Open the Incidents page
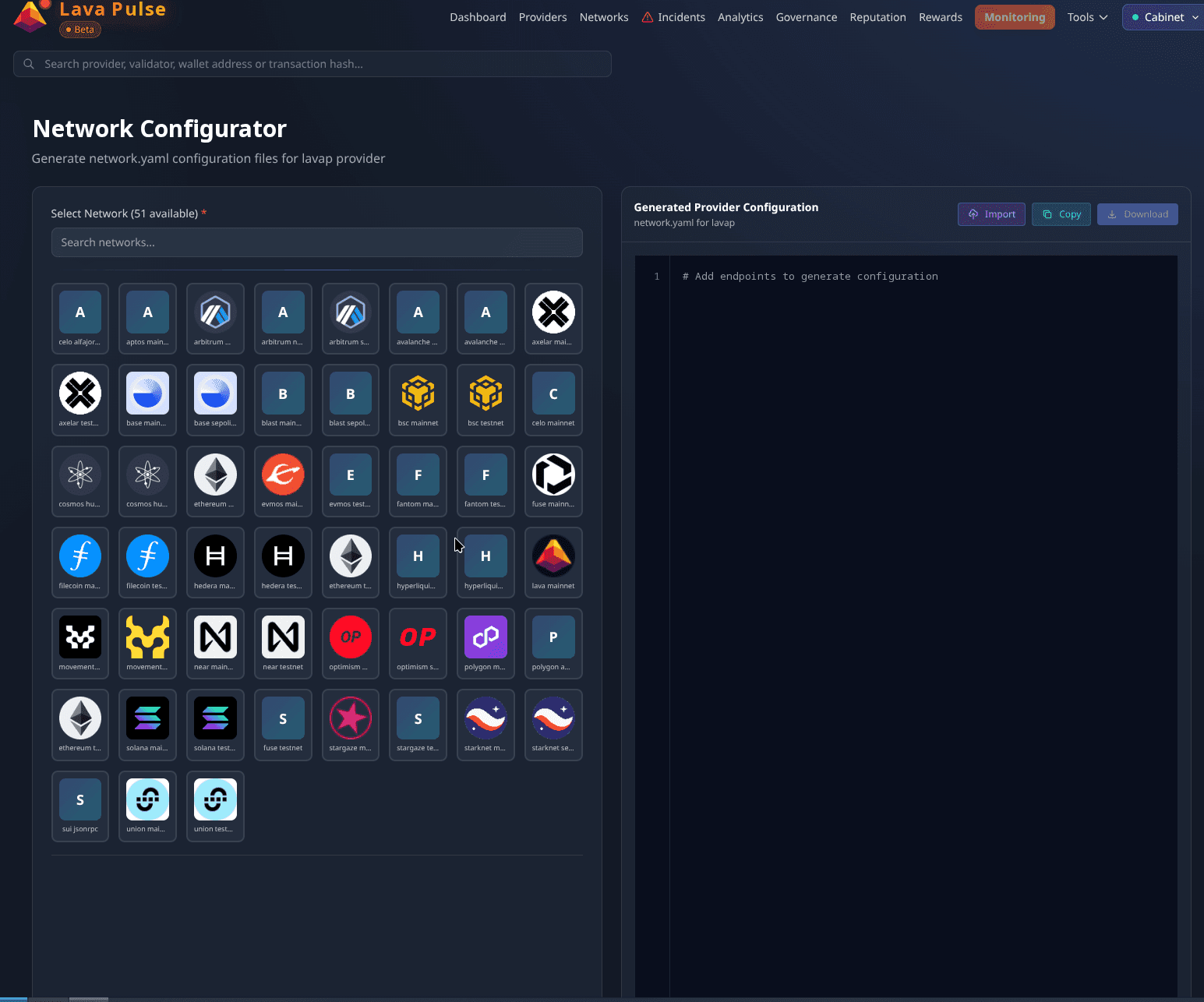1204x1002 pixels. tap(673, 17)
